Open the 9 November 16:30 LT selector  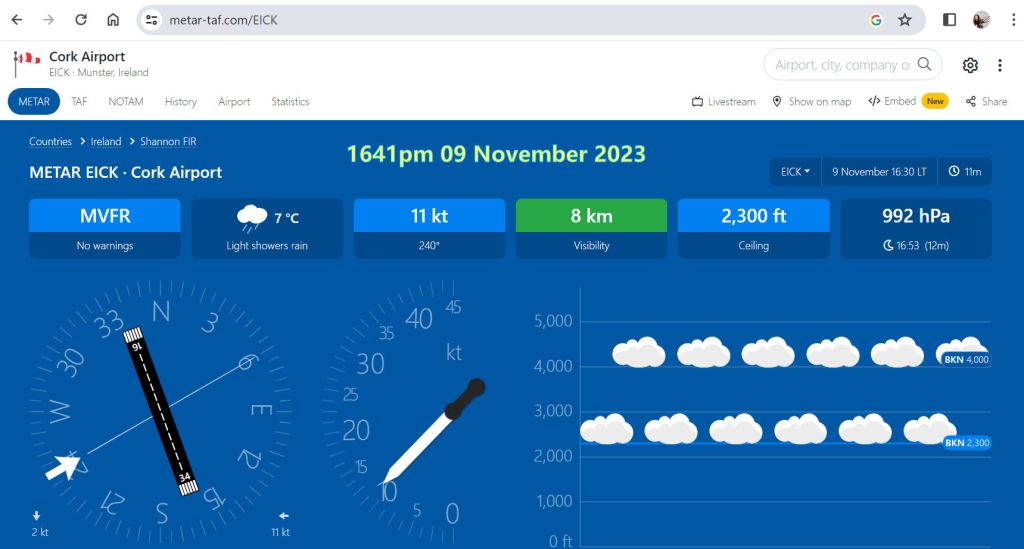coord(879,172)
